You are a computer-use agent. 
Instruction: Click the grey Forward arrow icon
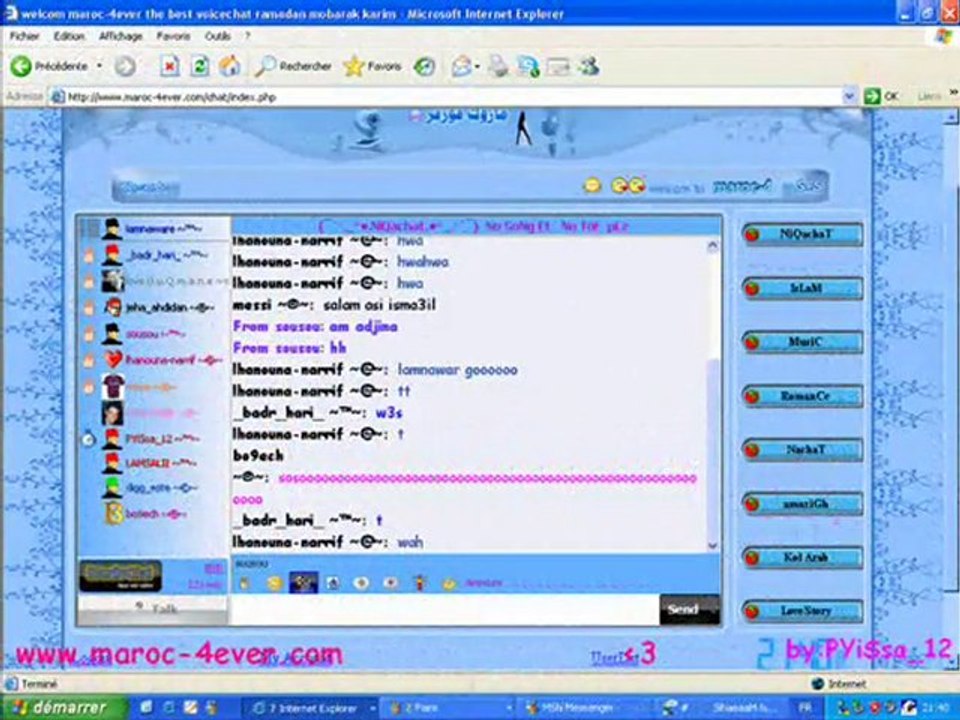coord(125,66)
